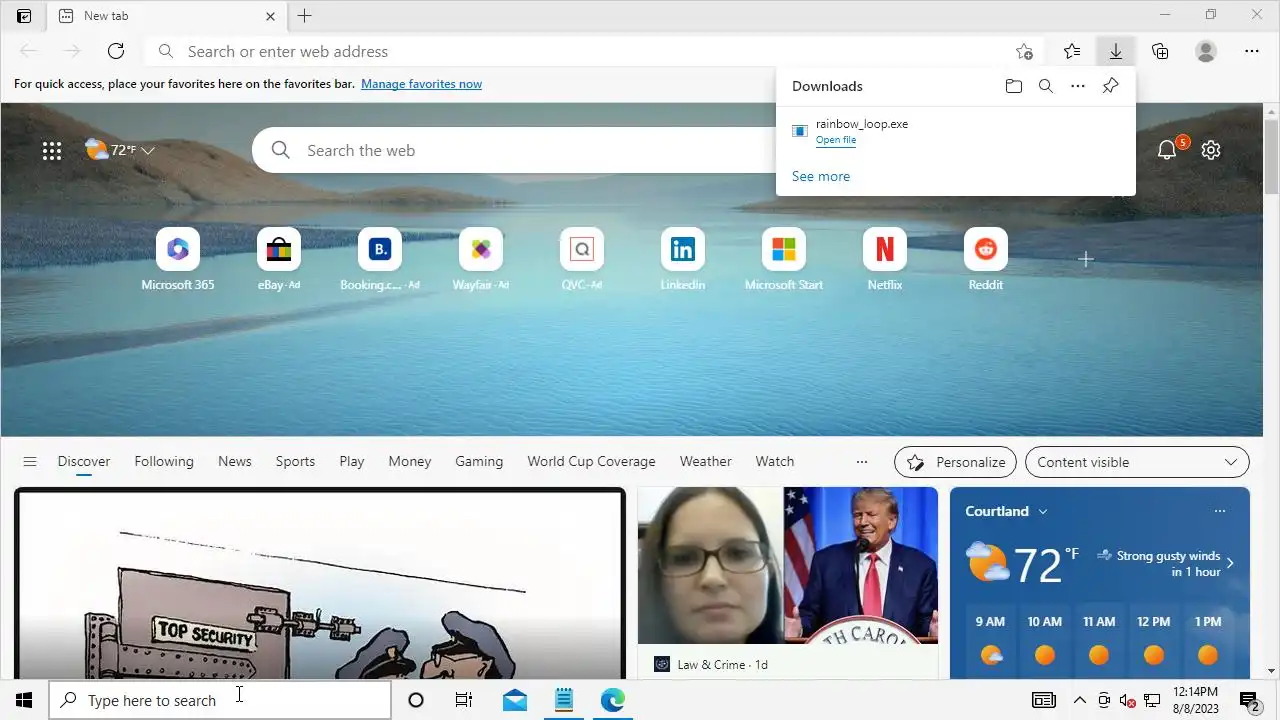The height and width of the screenshot is (720, 1280).
Task: Switch to the Play tab
Action: [x=352, y=461]
